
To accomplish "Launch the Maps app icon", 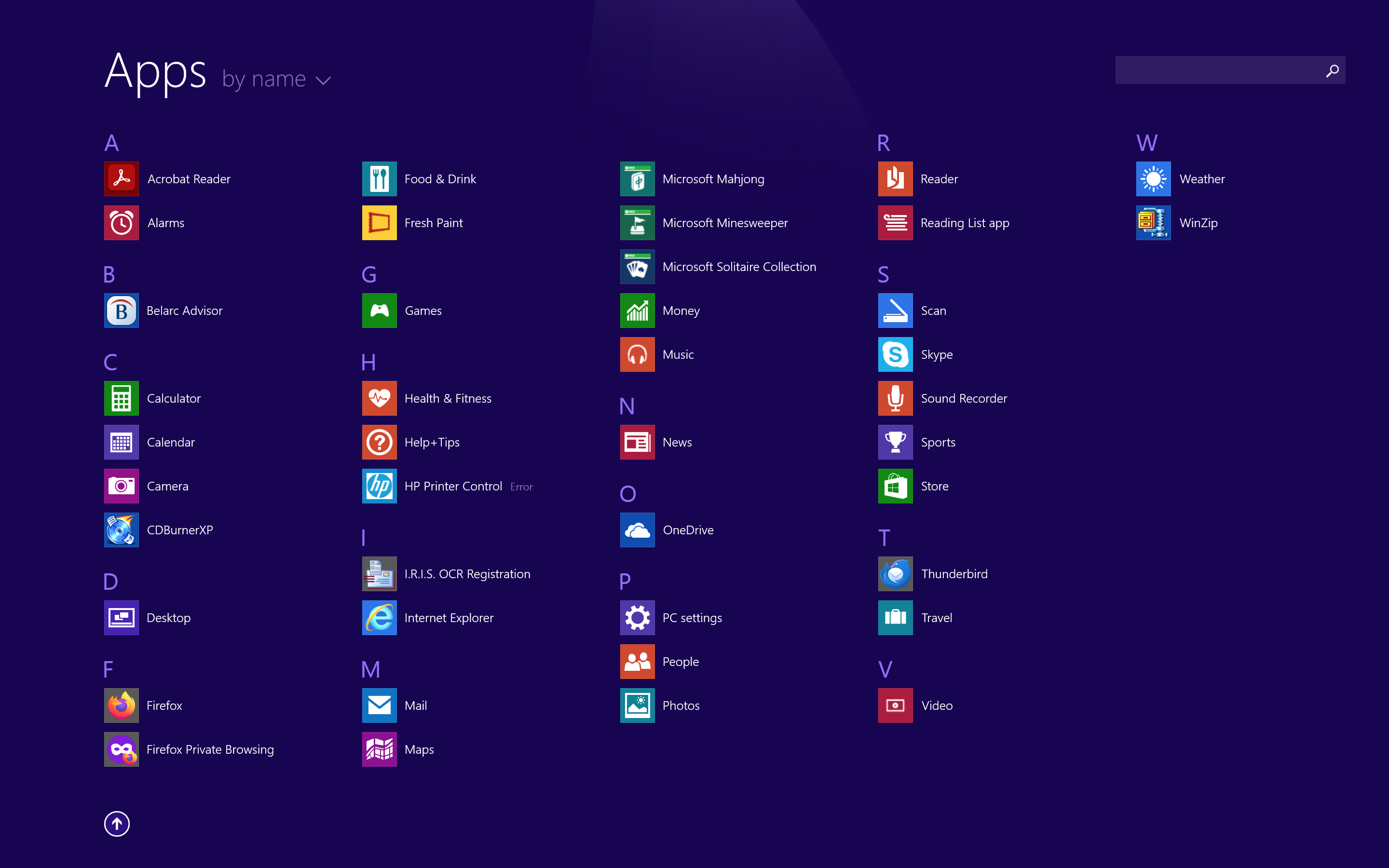I will (x=380, y=750).
